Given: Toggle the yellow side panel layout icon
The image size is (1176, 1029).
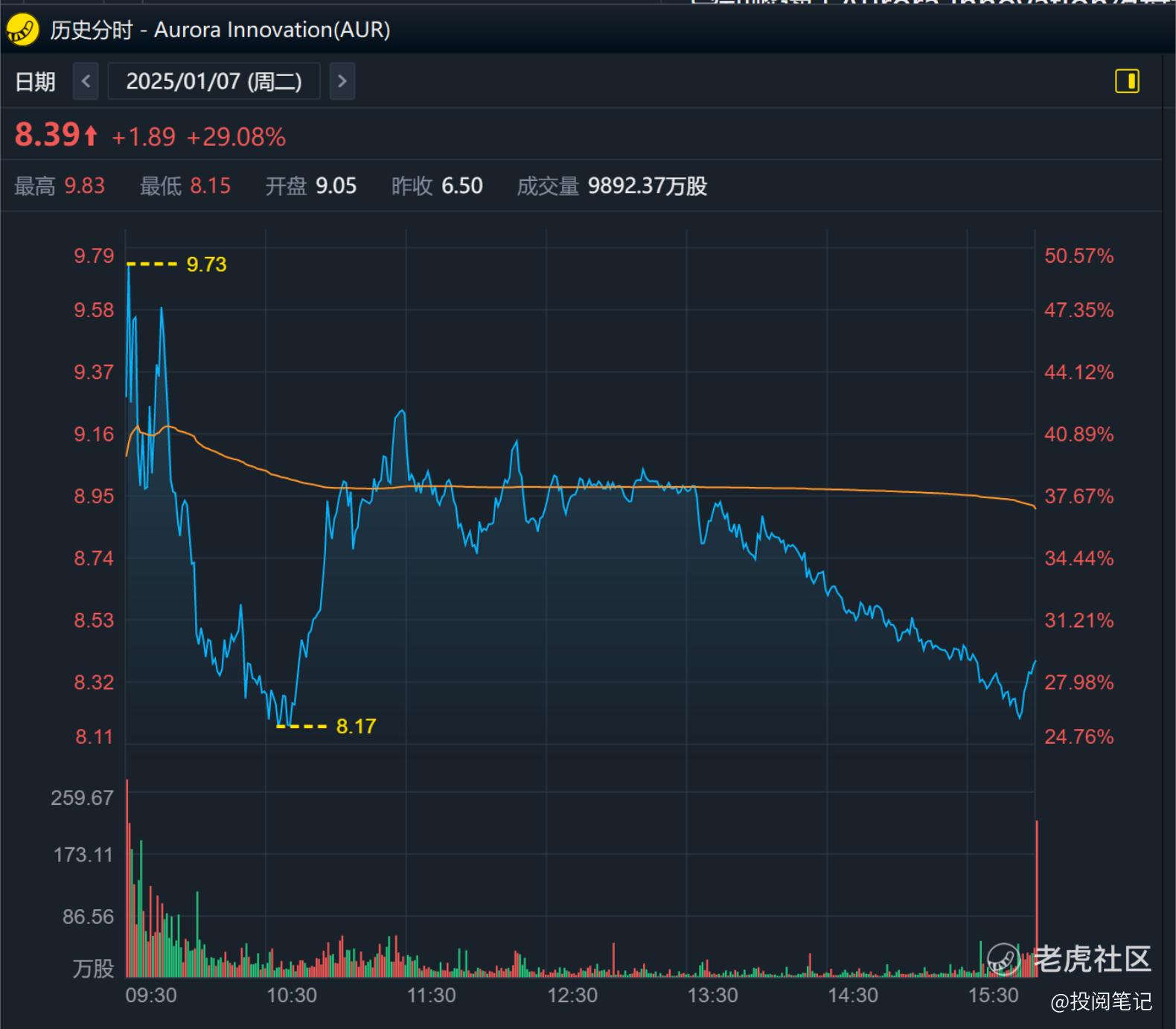Looking at the screenshot, I should (1127, 81).
